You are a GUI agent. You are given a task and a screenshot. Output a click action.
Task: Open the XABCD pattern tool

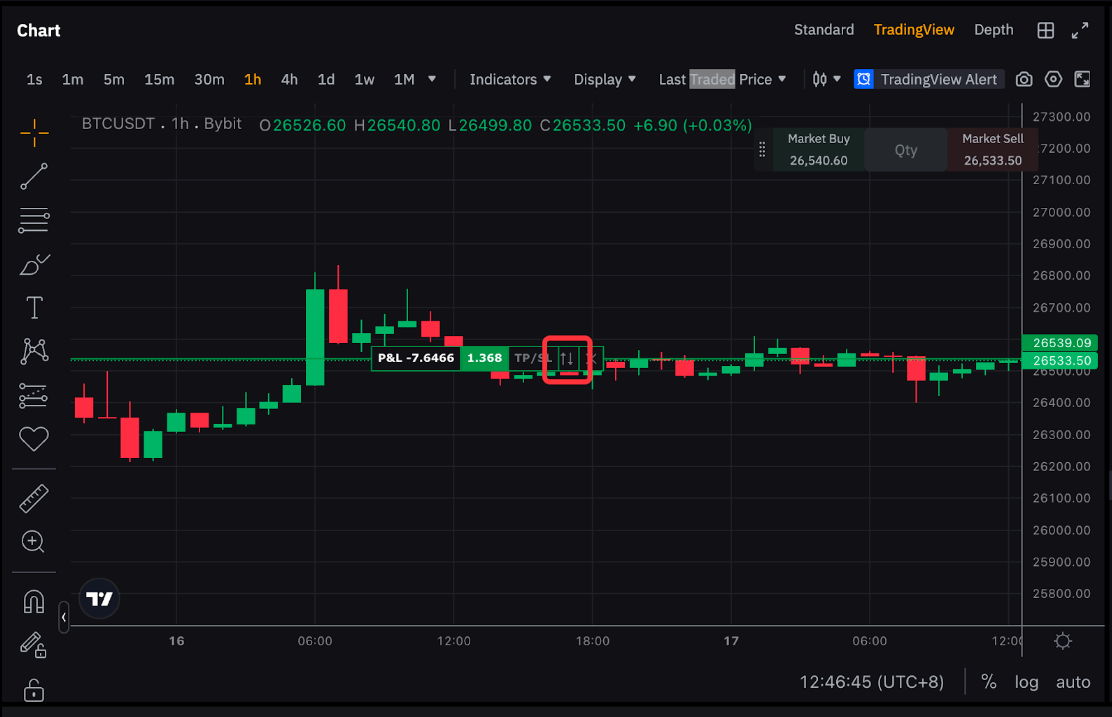coord(34,351)
